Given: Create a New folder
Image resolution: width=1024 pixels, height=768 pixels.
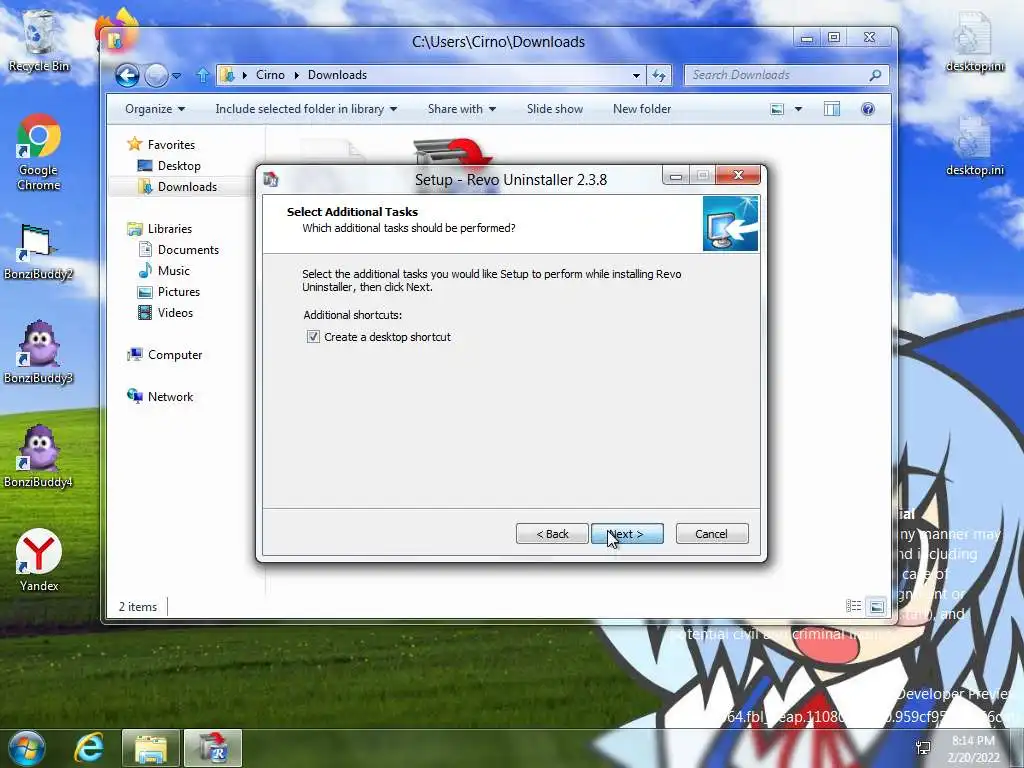Looking at the screenshot, I should (x=641, y=109).
